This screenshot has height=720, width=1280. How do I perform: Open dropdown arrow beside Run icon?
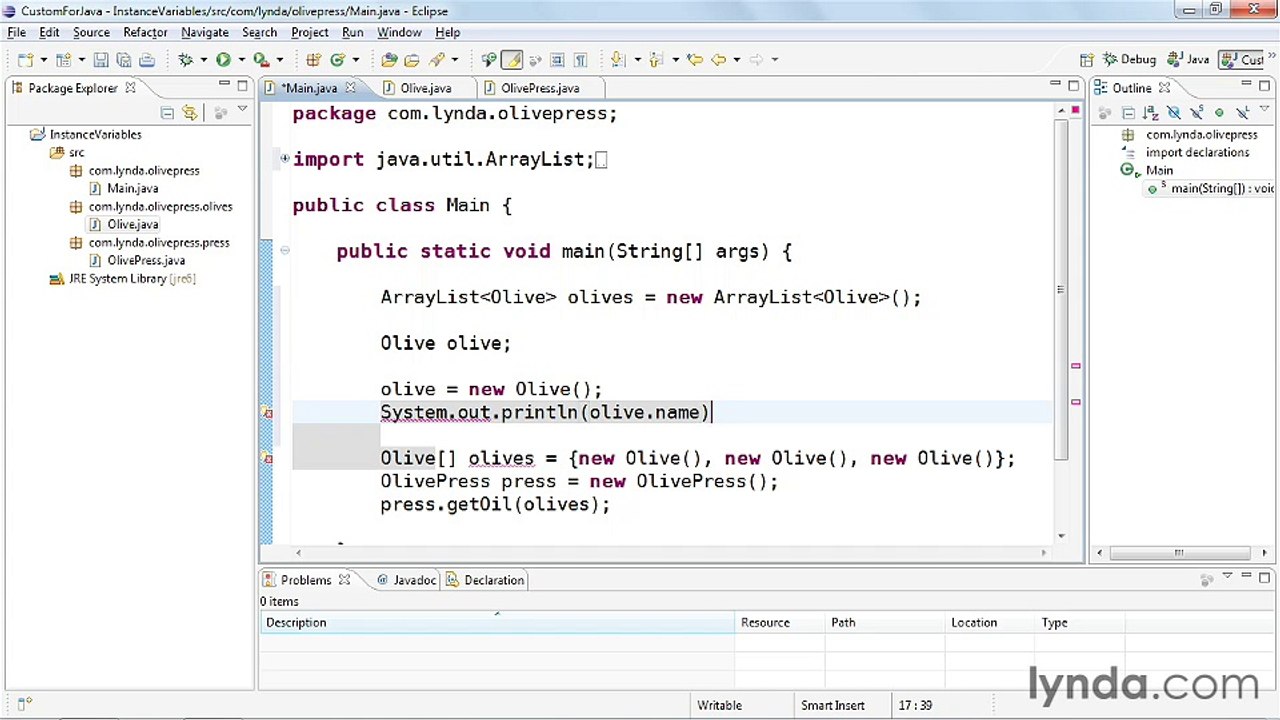pos(241,60)
